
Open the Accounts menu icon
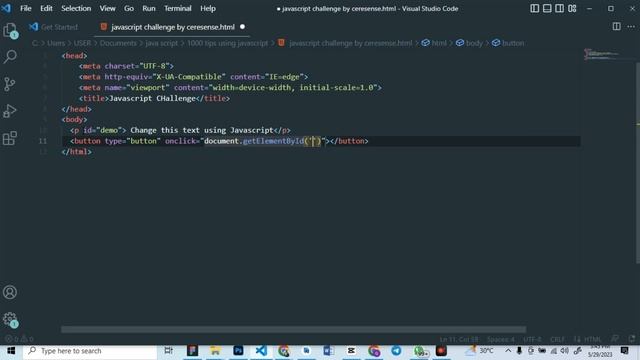(10, 292)
